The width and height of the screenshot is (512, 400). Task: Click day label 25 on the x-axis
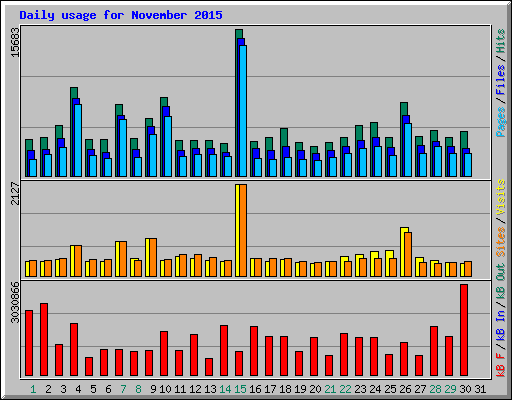click(390, 389)
